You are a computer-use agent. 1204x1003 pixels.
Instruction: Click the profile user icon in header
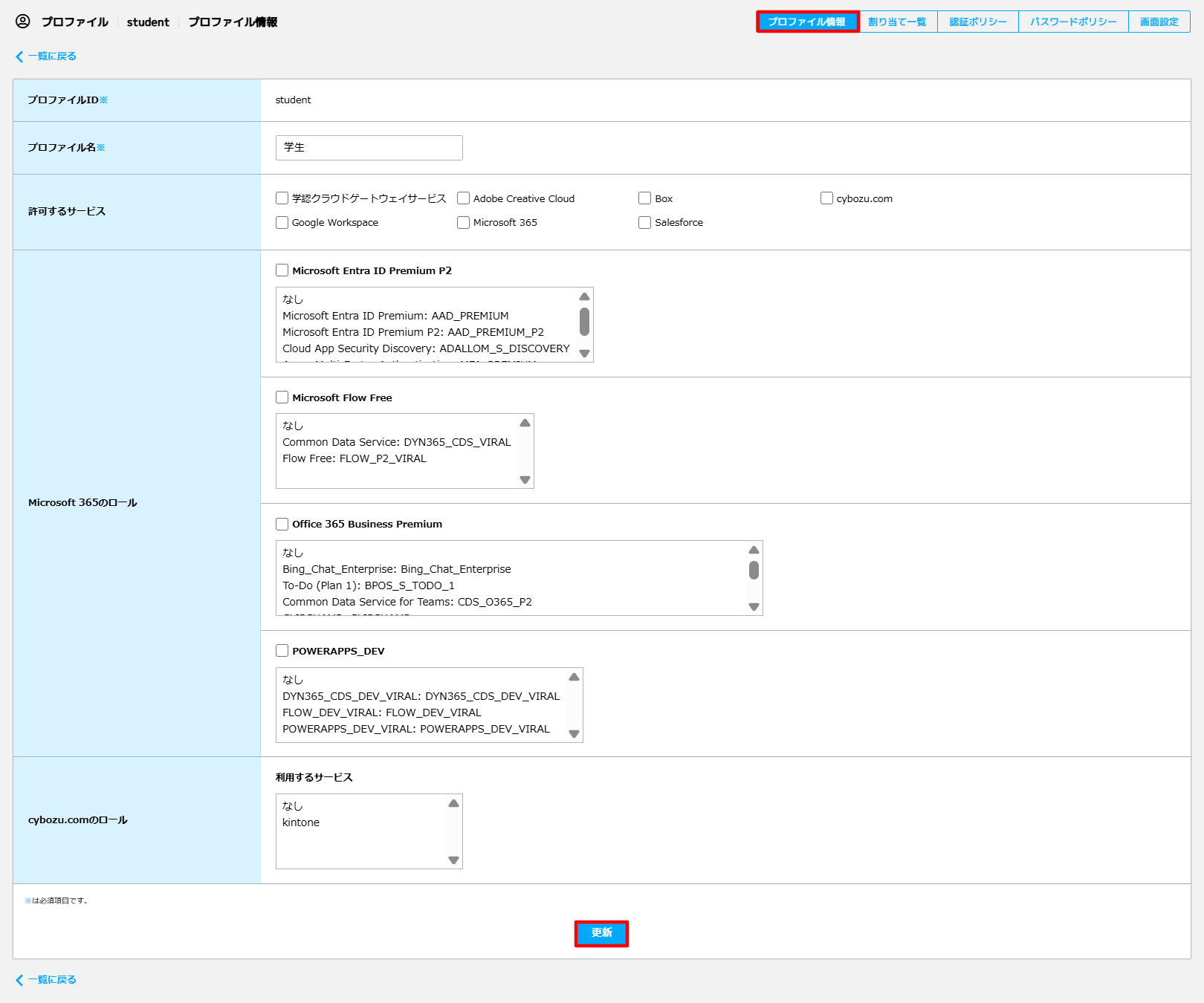click(x=23, y=22)
